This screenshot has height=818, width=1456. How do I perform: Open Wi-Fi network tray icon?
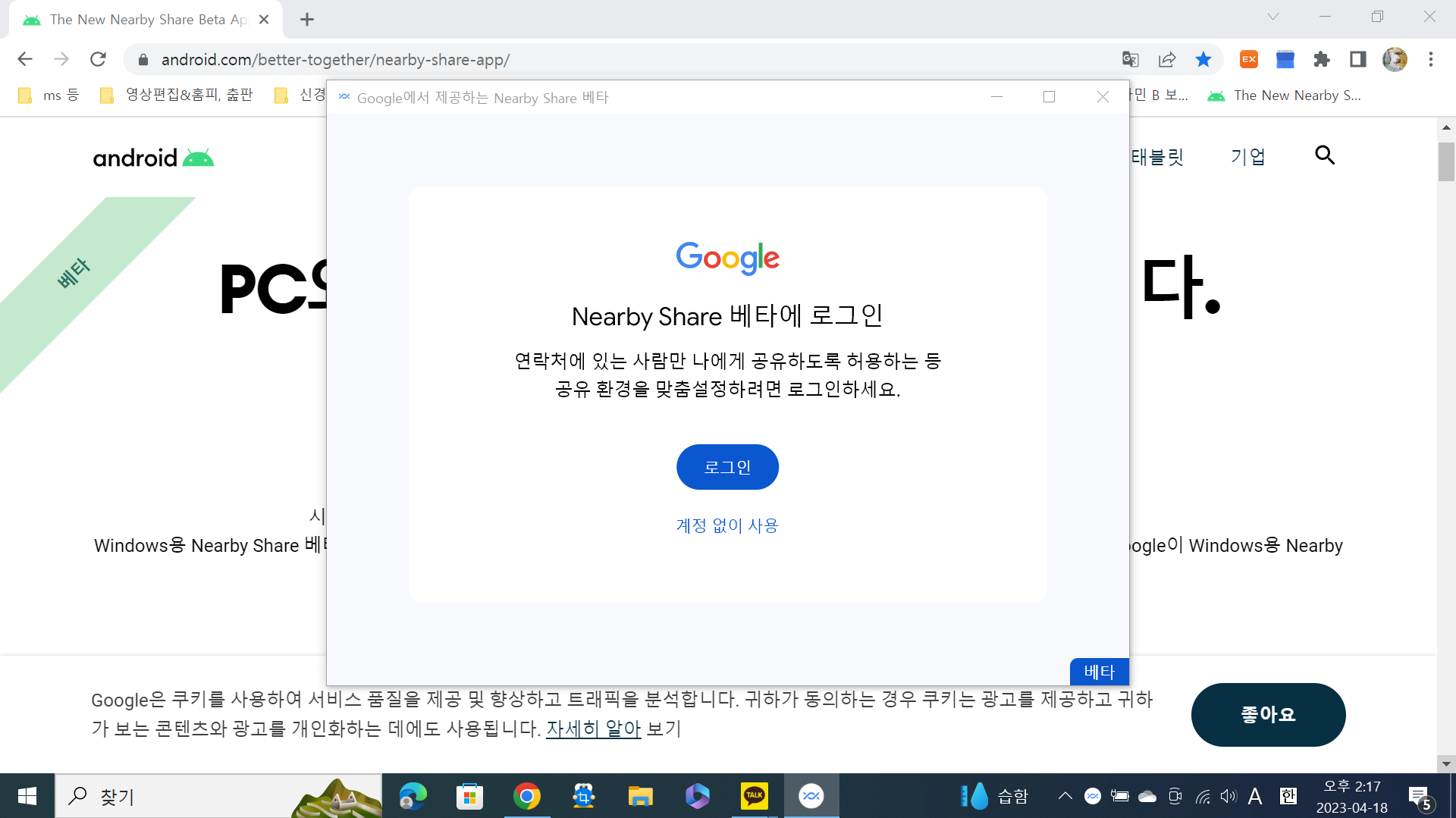pos(1203,796)
